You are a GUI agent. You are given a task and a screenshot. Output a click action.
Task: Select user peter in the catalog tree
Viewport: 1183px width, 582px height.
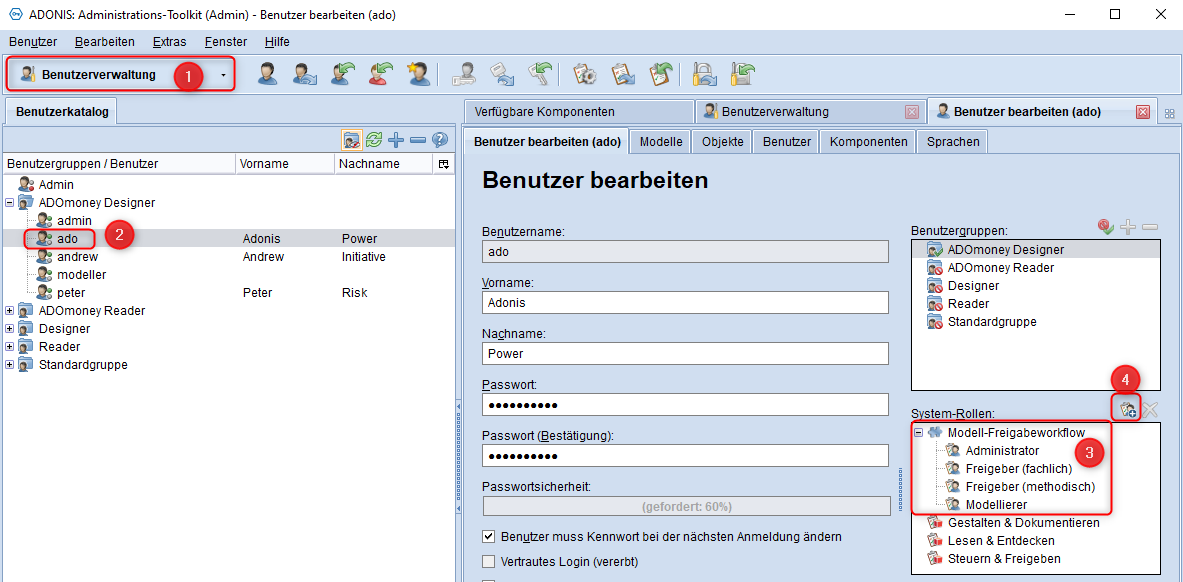(71, 293)
